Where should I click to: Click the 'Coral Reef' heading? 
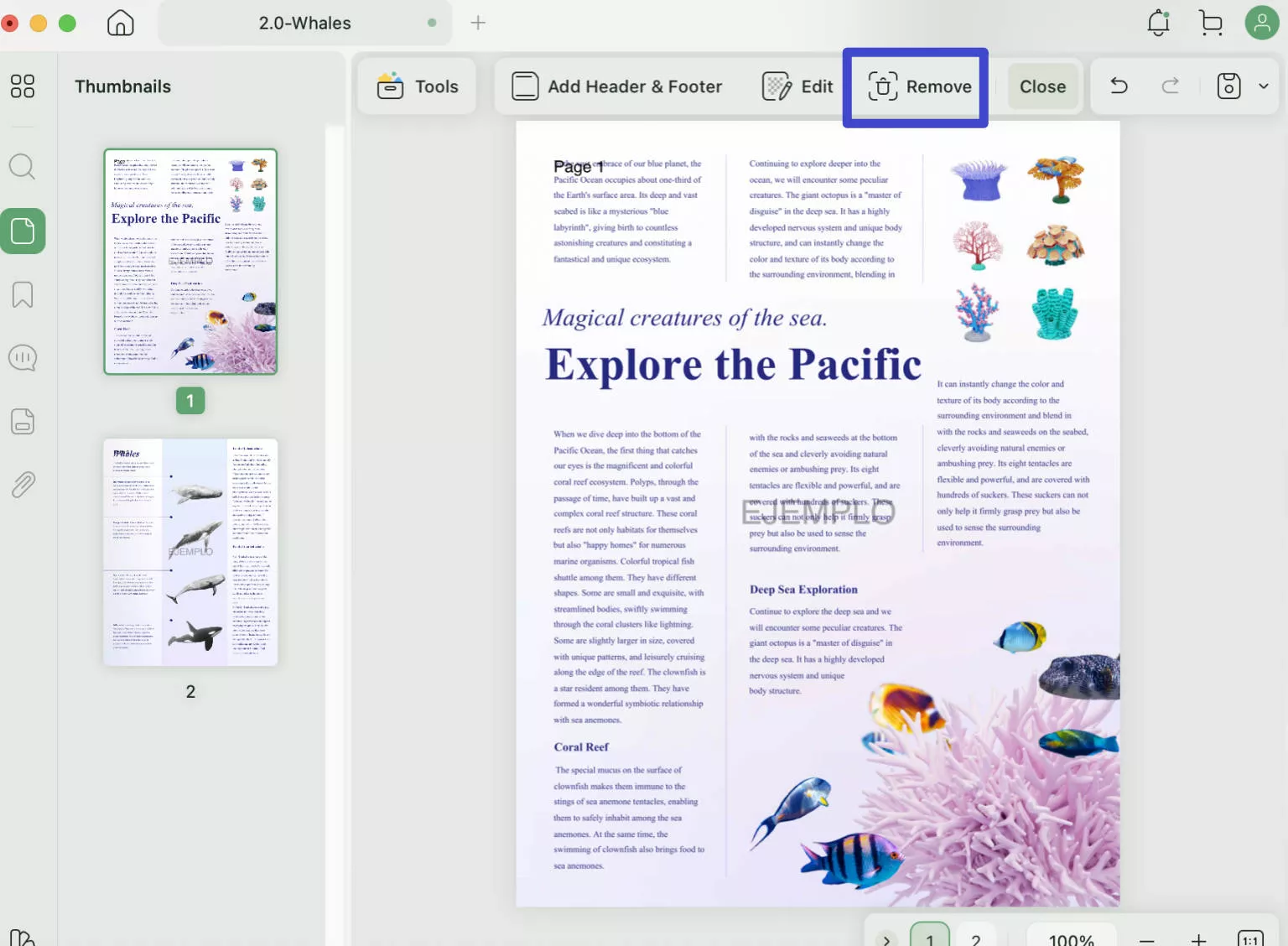(581, 747)
